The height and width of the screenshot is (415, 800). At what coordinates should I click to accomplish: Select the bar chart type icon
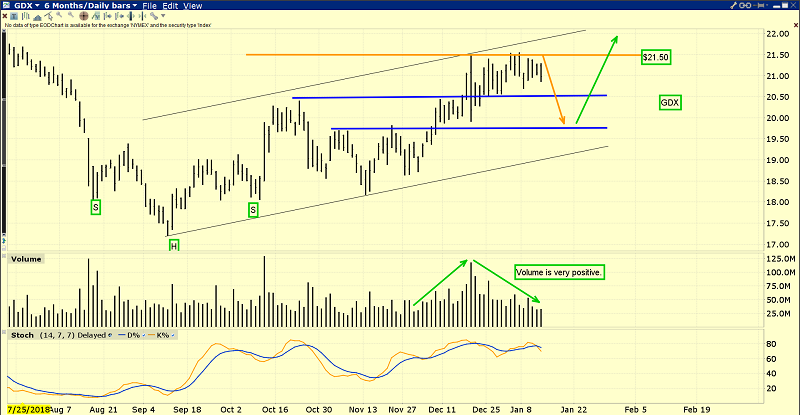click(26, 16)
